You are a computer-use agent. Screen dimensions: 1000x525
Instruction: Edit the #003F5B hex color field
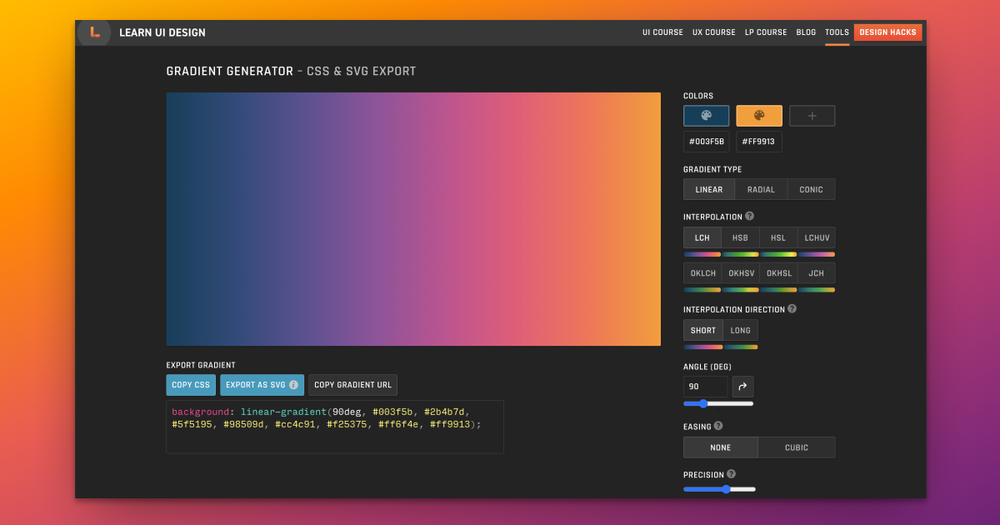click(706, 142)
